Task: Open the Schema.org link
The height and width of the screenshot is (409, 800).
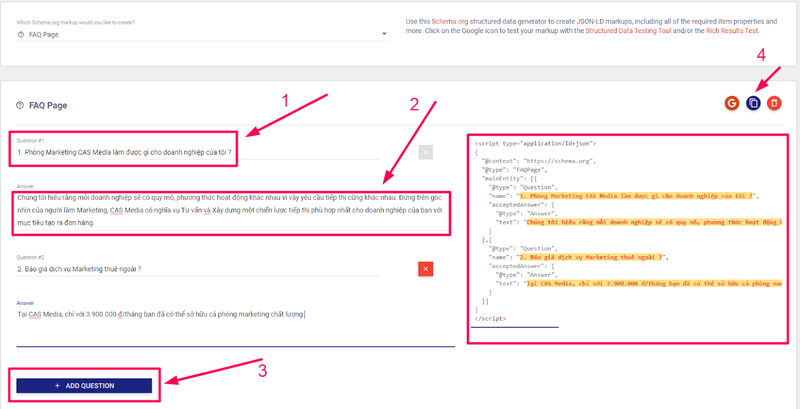Action: click(x=449, y=21)
